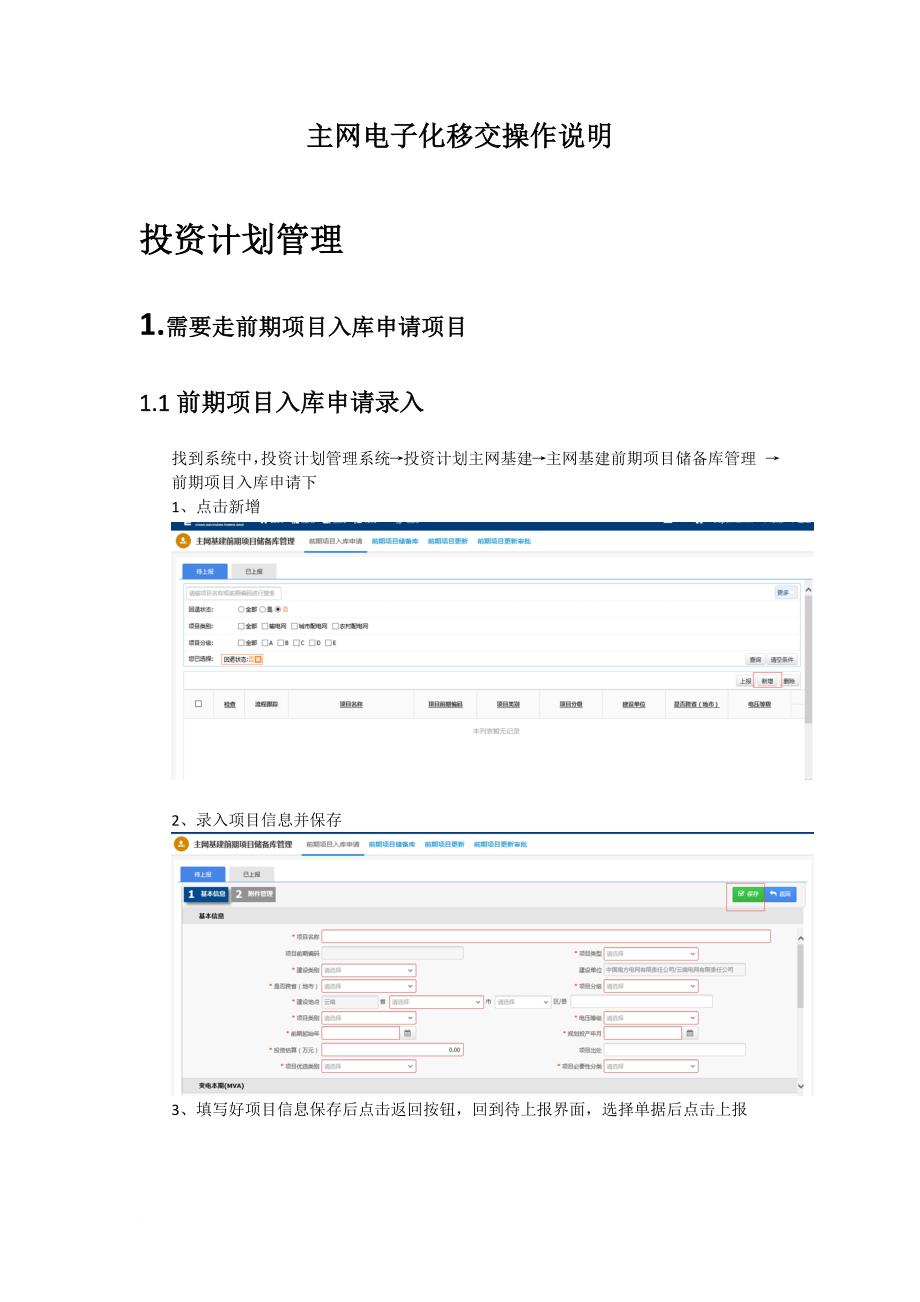Expand the 电压等级 dropdown
Viewport: 920px width, 1302px height.
tap(652, 1018)
